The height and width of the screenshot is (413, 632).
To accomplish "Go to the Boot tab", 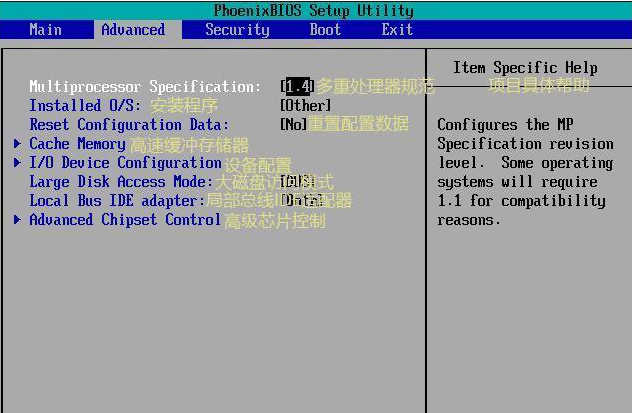I will (x=325, y=30).
